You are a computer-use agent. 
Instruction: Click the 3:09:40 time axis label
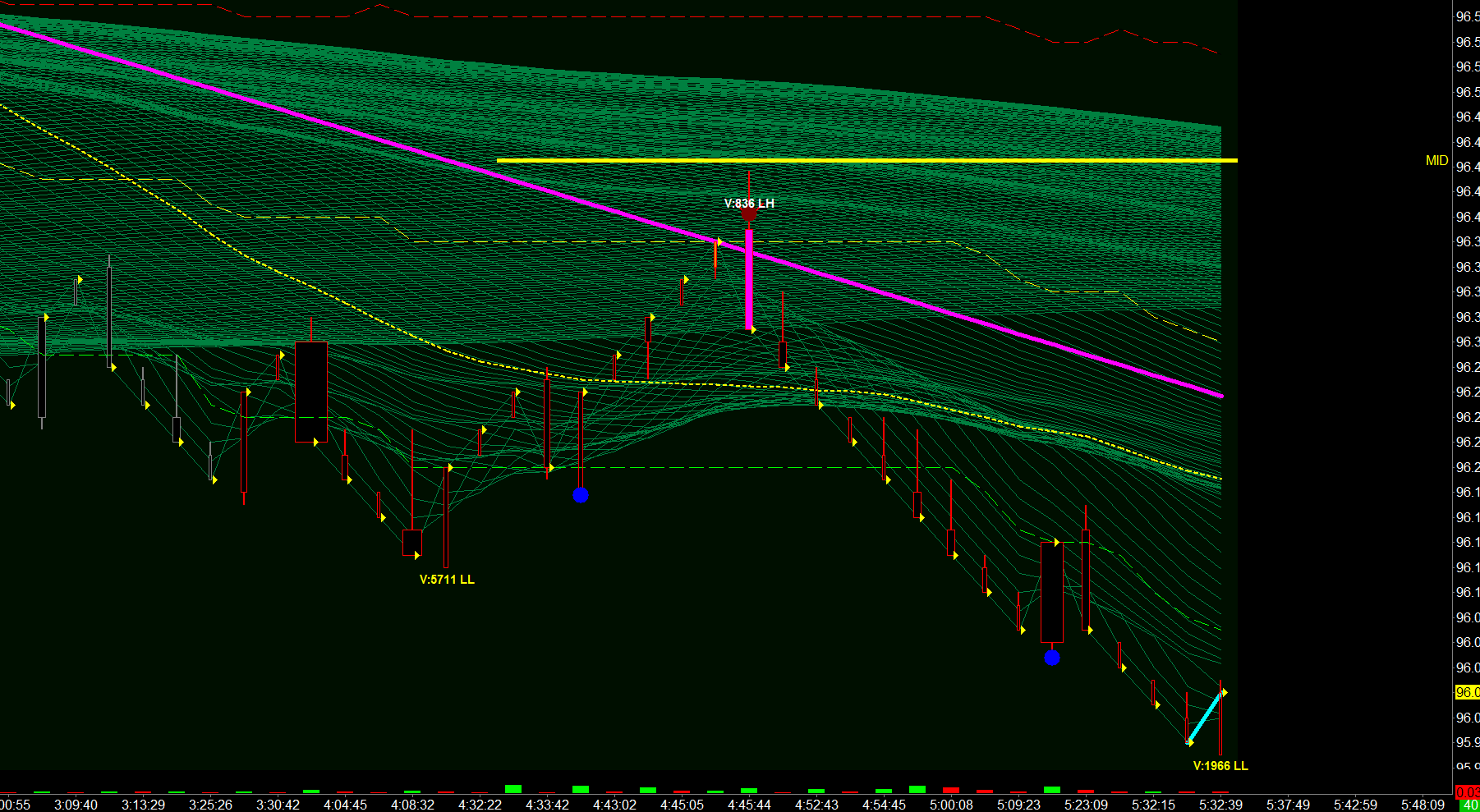click(x=76, y=805)
